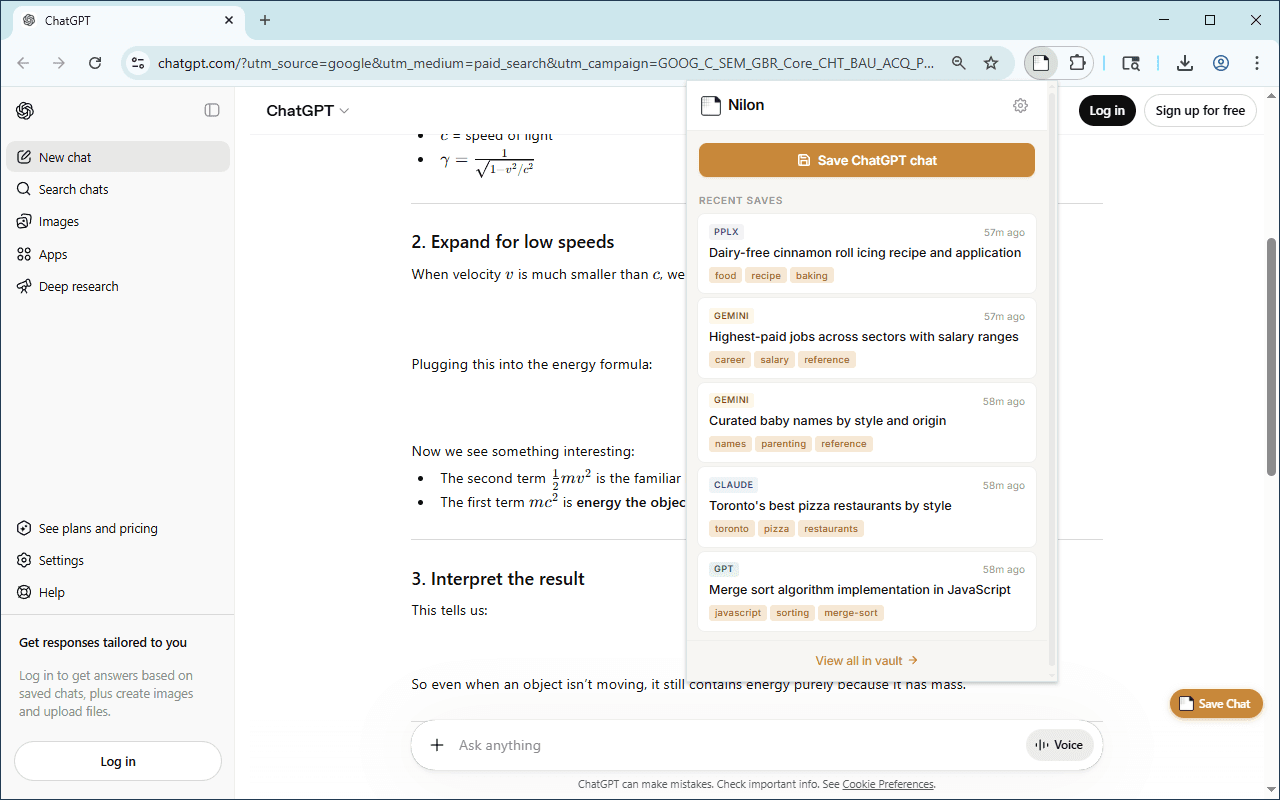This screenshot has height=800, width=1280.
Task: Click the ChatGPT logo in sidebar
Action: point(25,110)
